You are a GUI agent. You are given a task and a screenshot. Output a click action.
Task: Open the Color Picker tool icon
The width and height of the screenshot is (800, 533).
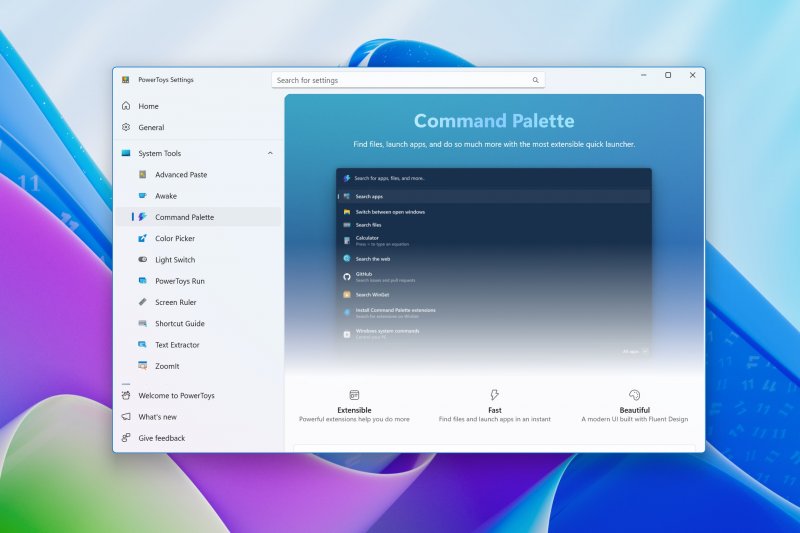143,239
